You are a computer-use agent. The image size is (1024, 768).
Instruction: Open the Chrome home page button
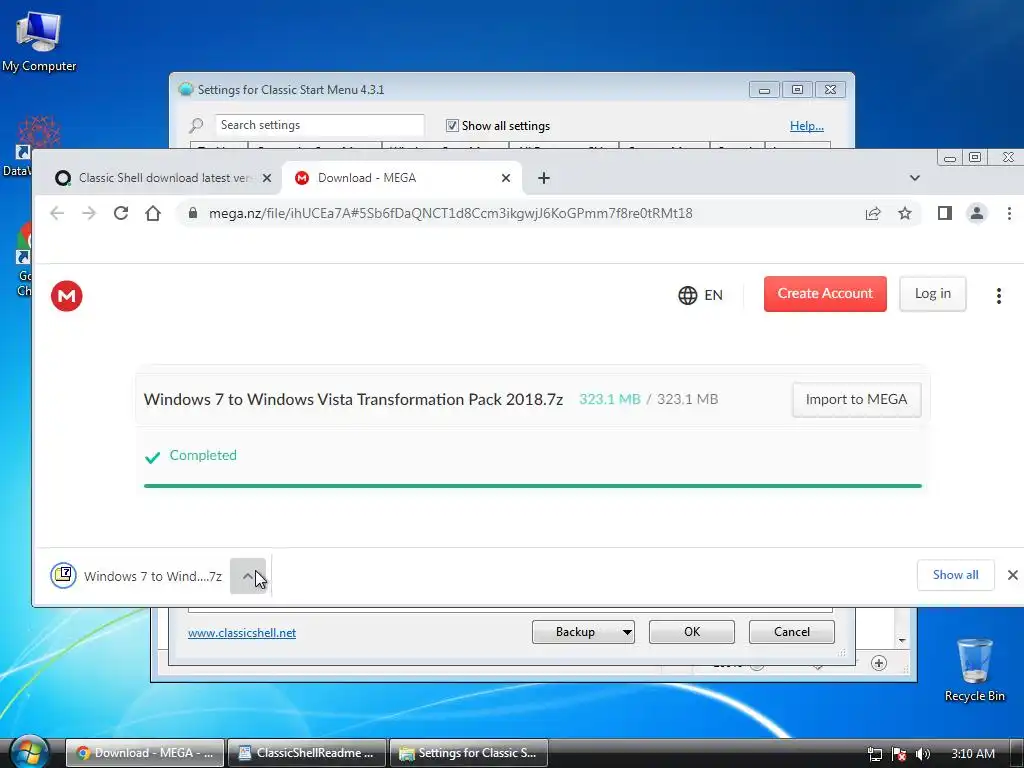153,213
